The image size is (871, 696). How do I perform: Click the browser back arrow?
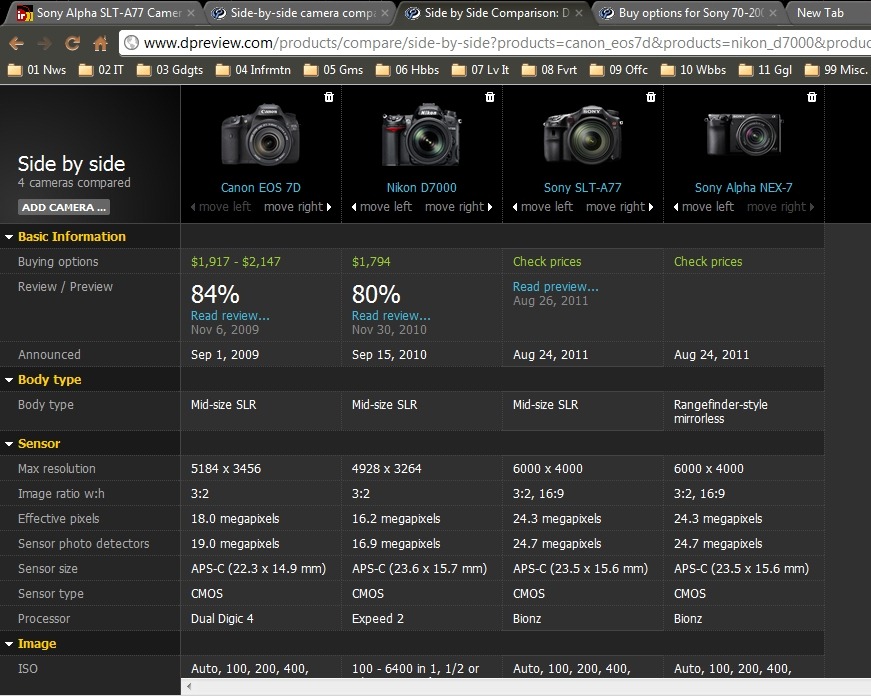click(17, 43)
